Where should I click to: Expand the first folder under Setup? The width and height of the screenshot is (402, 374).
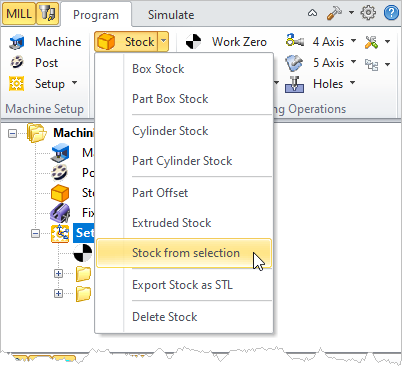58,274
